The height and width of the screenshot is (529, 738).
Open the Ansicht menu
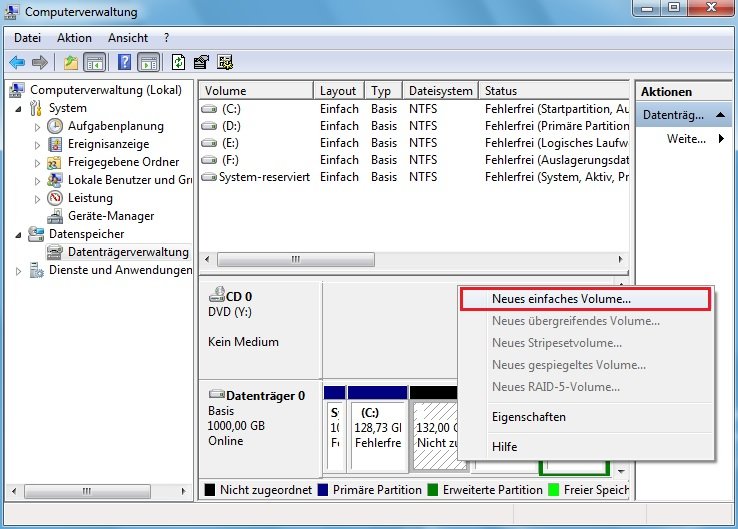point(128,38)
